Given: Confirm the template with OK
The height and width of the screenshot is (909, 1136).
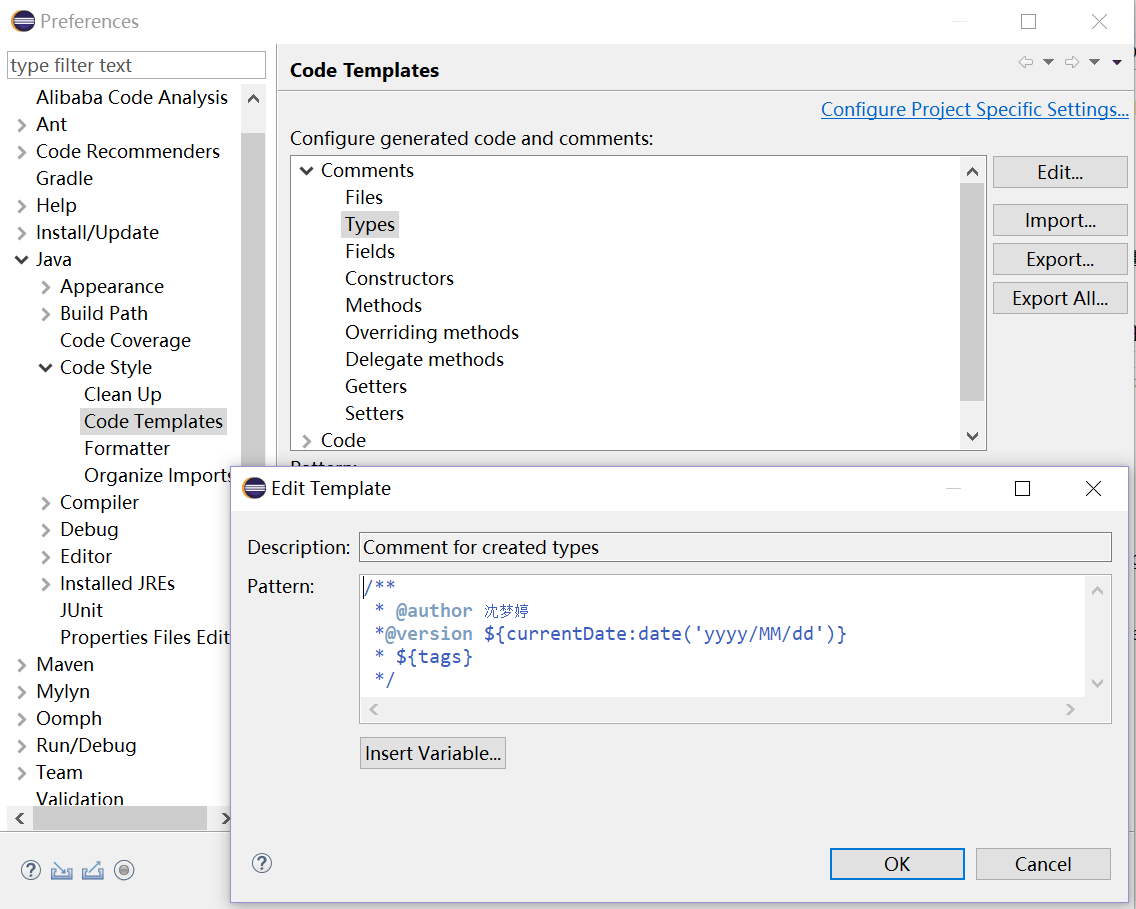Looking at the screenshot, I should click(897, 864).
